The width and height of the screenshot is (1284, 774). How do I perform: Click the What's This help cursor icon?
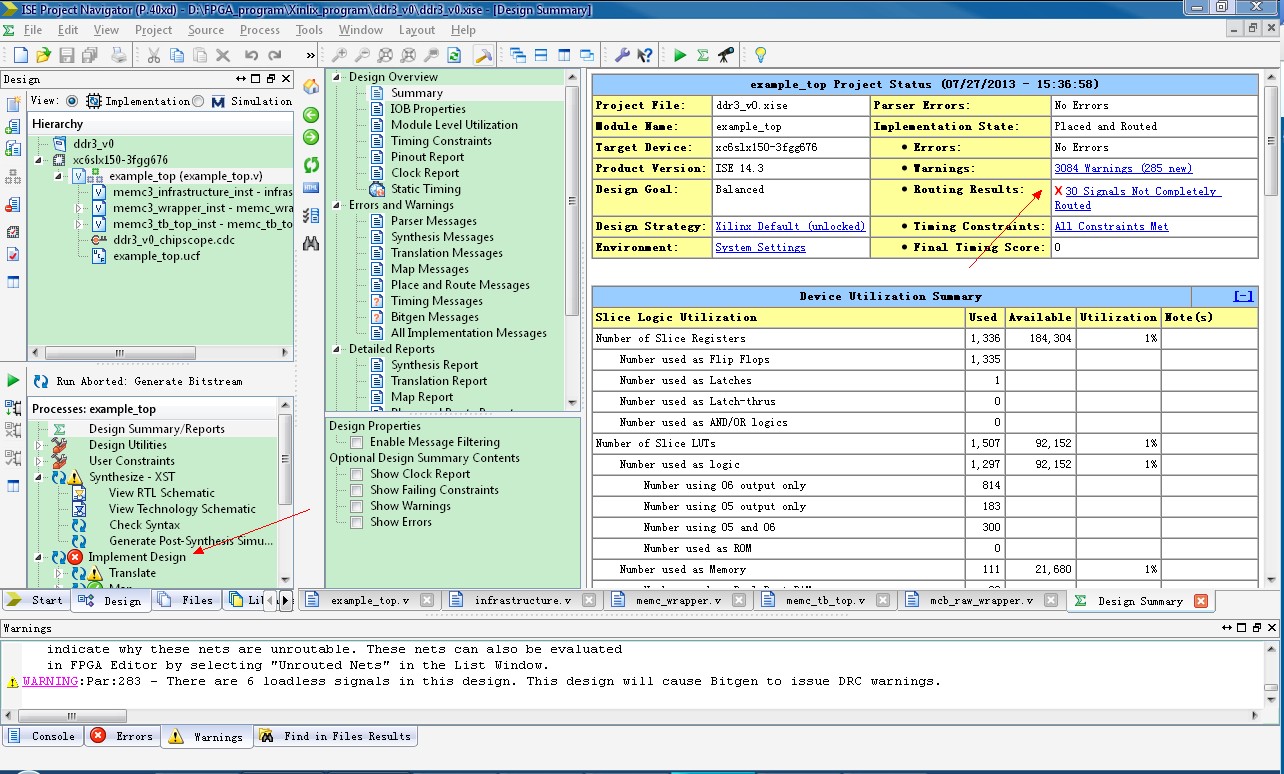coord(645,55)
